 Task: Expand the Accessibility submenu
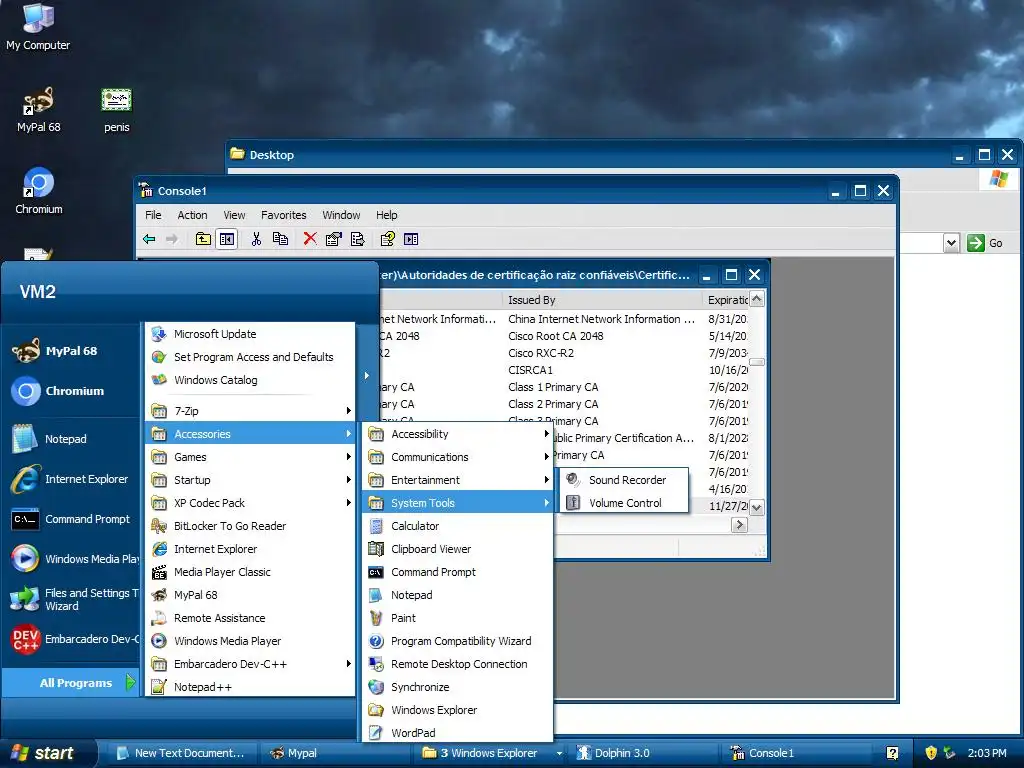coord(458,434)
